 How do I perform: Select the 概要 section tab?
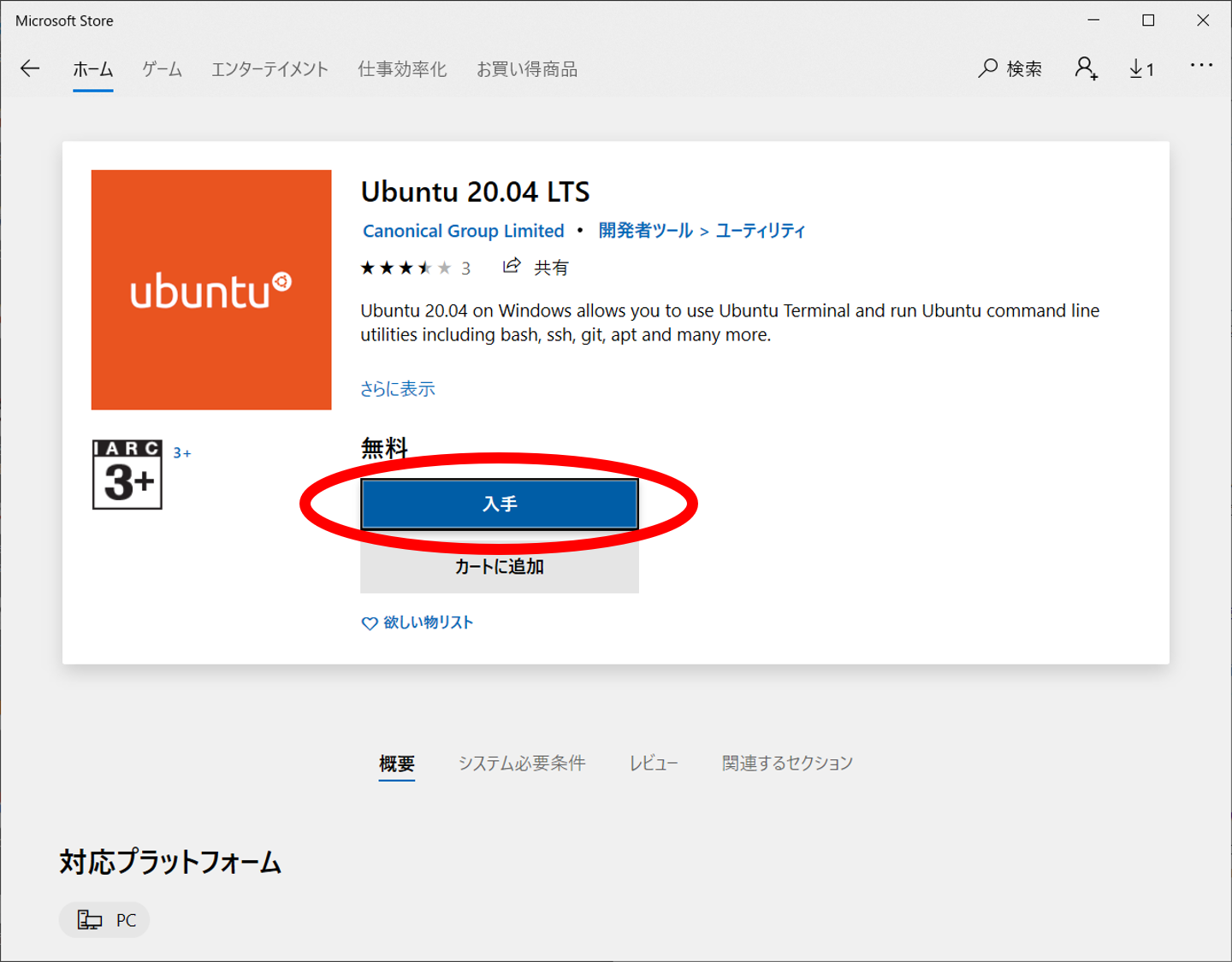click(x=397, y=763)
